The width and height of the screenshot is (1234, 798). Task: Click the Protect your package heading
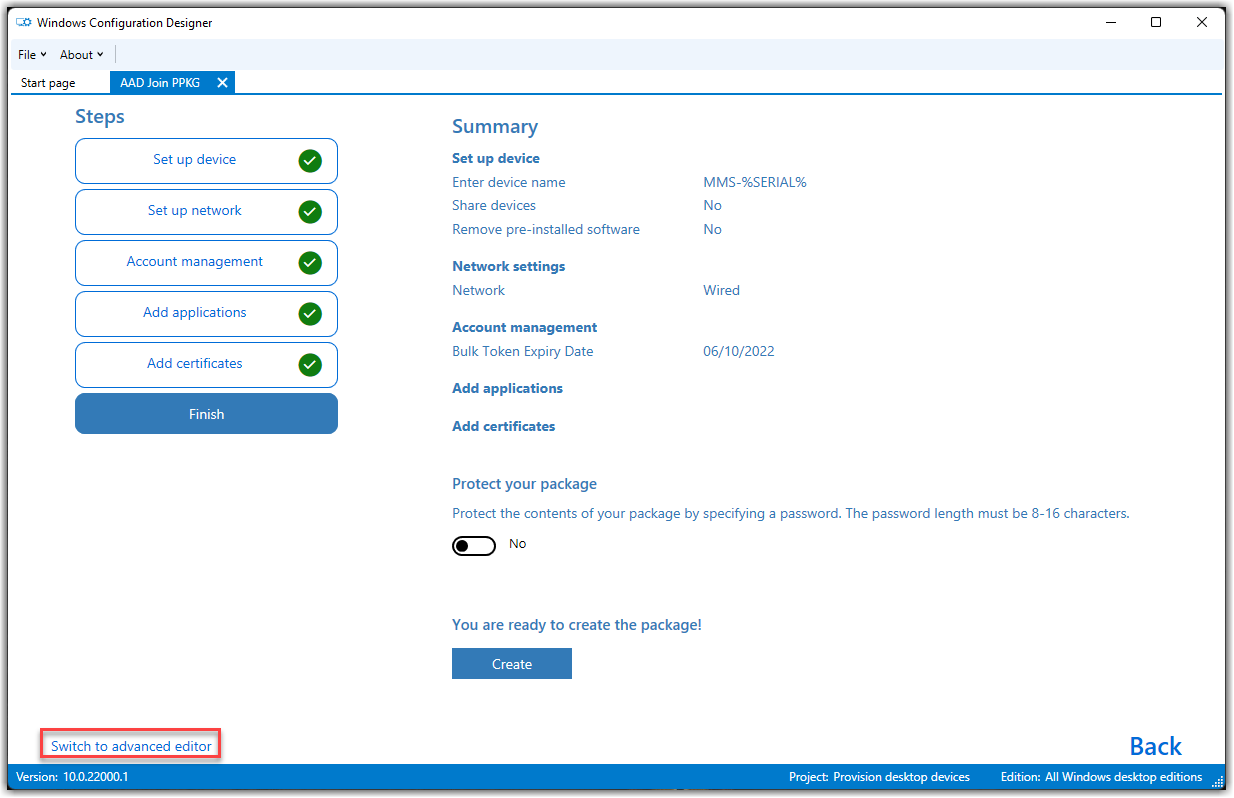pyautogui.click(x=525, y=484)
